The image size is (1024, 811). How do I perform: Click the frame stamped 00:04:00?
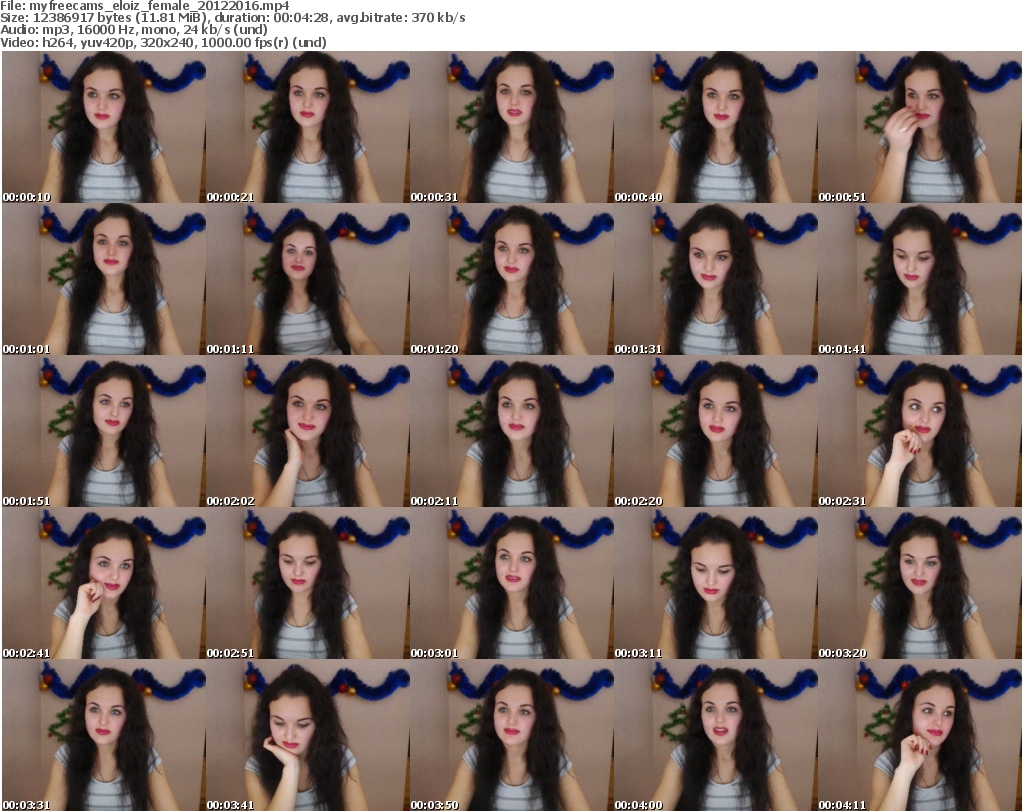(716, 735)
